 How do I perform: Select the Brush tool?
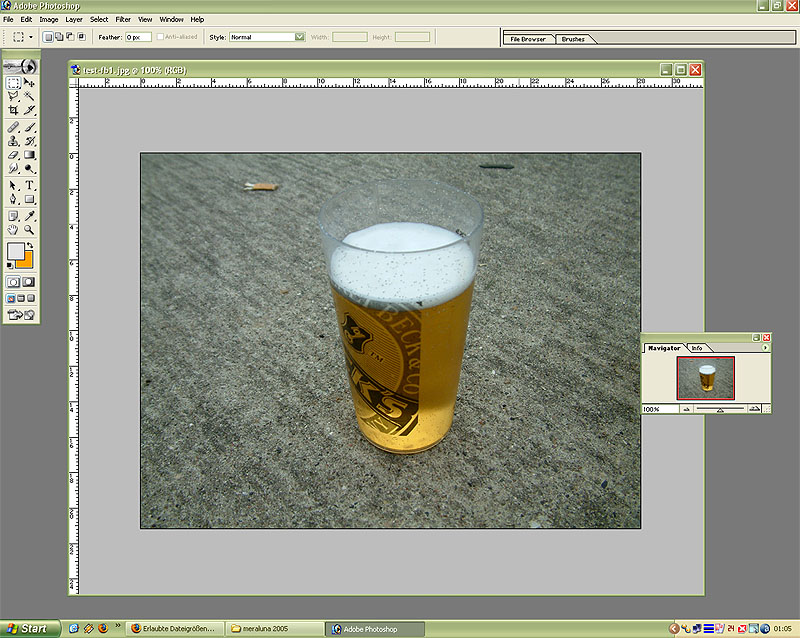(x=29, y=127)
